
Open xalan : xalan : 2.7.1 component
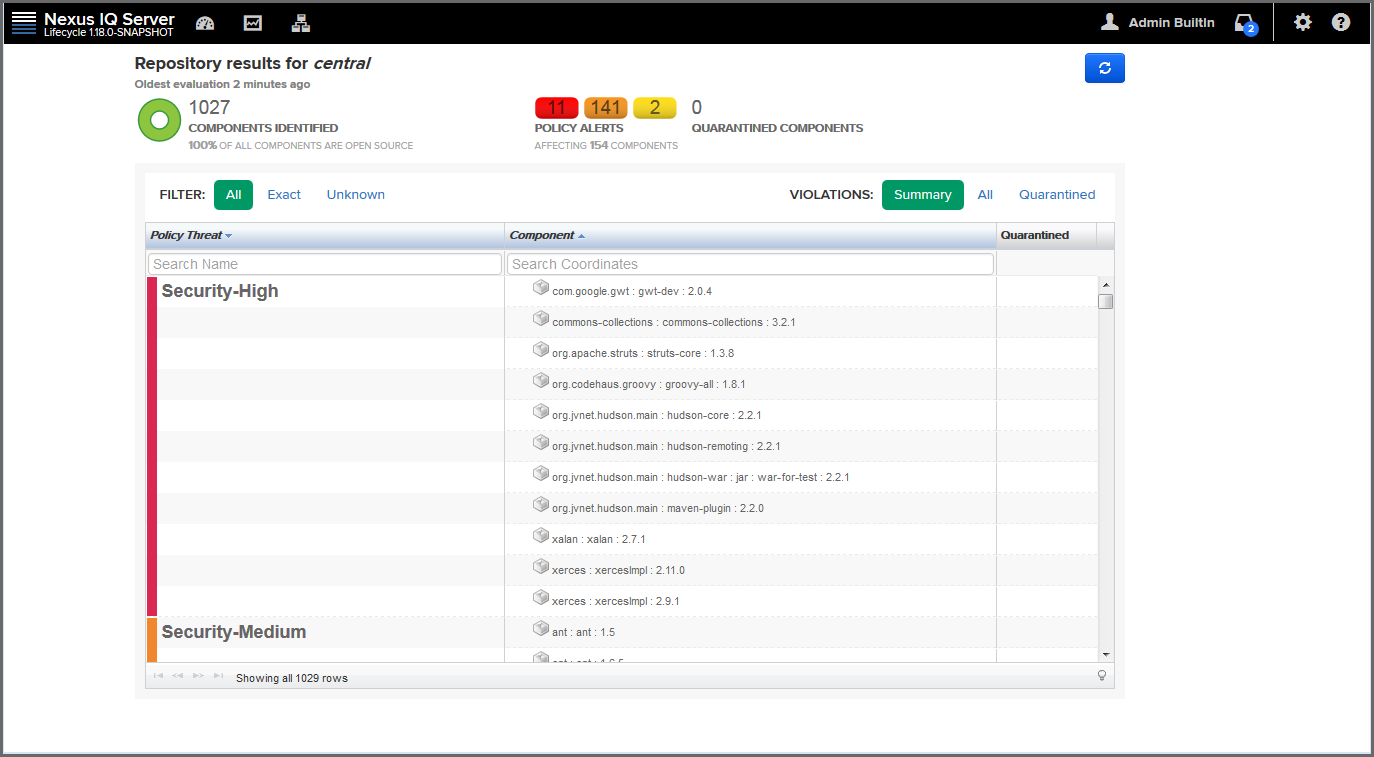tap(599, 539)
